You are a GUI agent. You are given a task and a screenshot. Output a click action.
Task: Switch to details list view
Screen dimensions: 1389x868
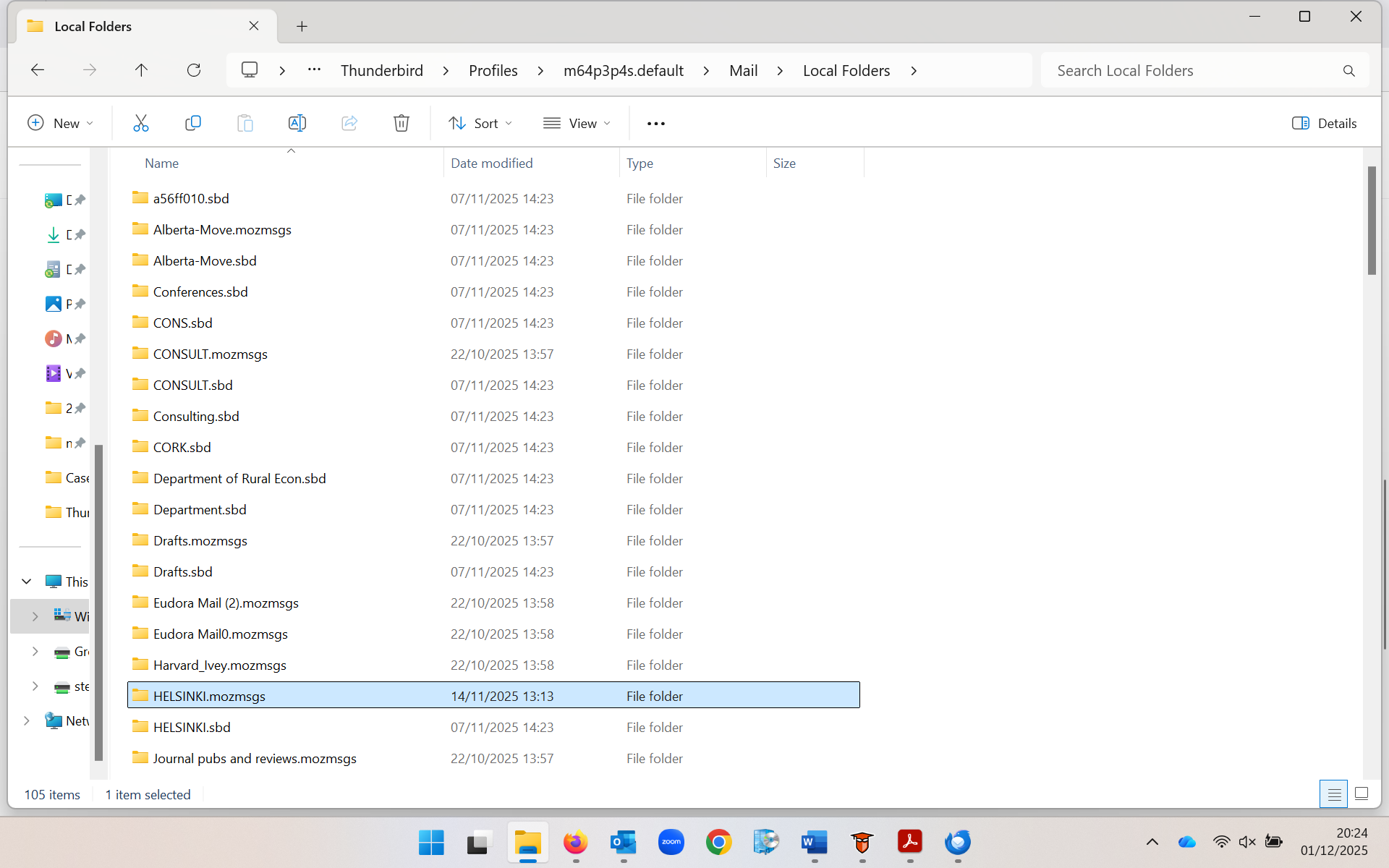pyautogui.click(x=1333, y=794)
